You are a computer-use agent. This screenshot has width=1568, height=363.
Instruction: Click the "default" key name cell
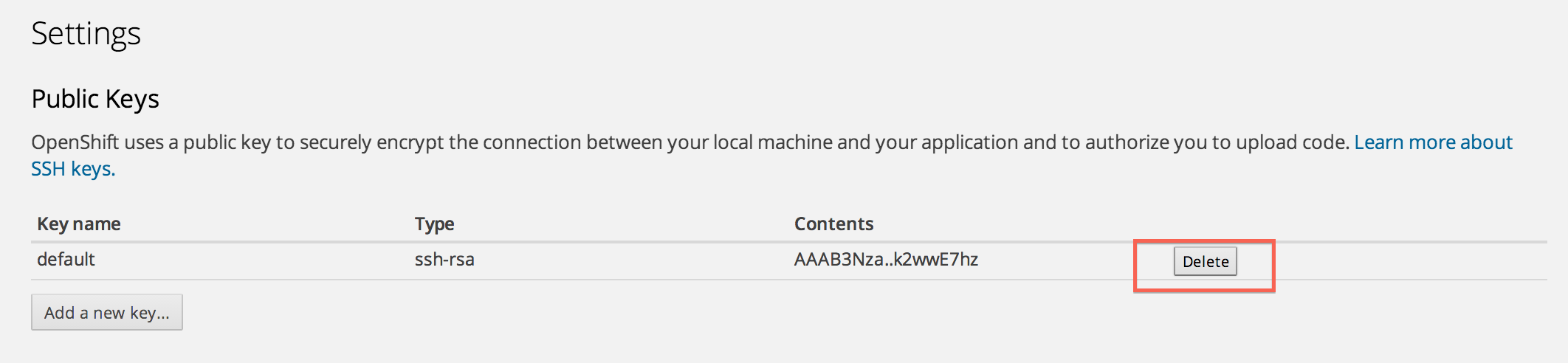(66, 260)
